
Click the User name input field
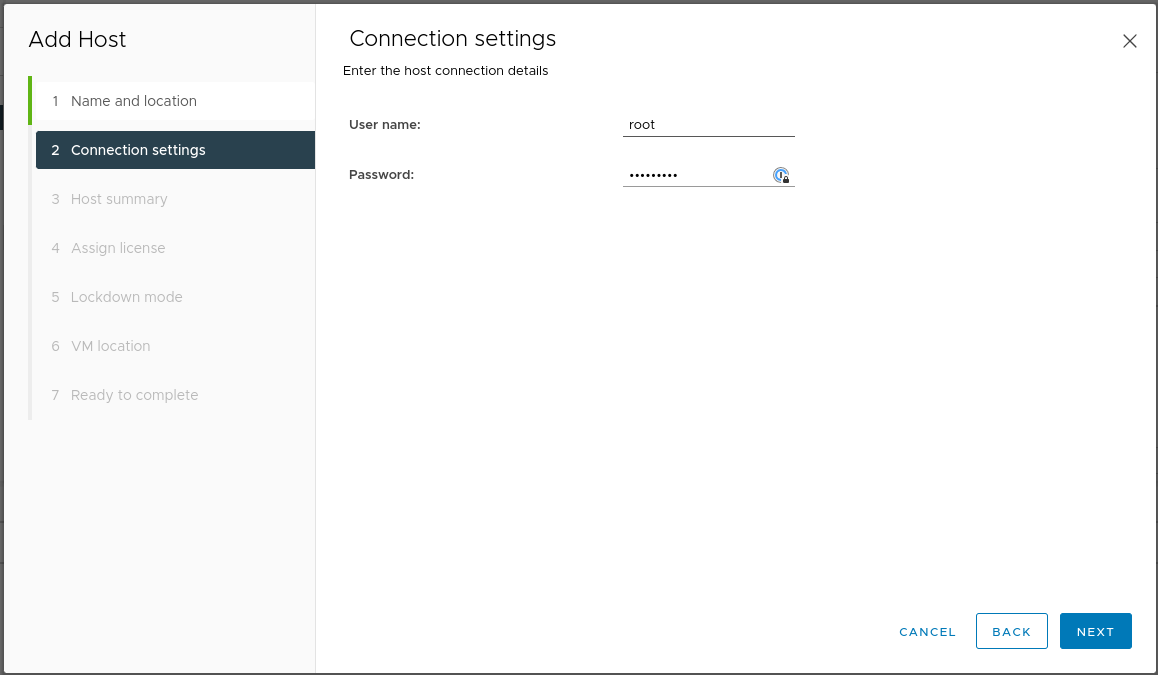pos(707,125)
